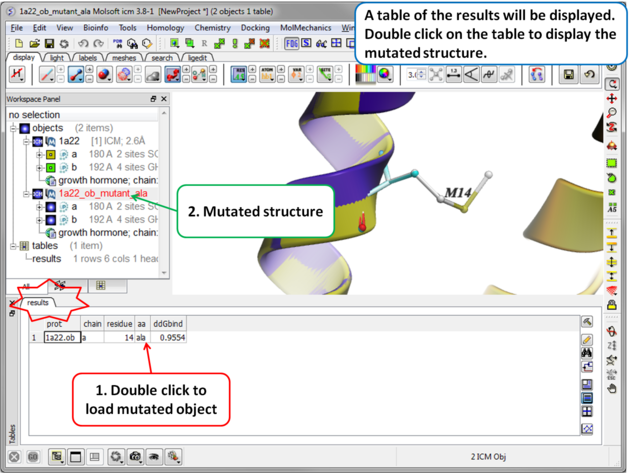Toggle display square for 1a22 chain a
The image size is (630, 473).
tap(50, 155)
